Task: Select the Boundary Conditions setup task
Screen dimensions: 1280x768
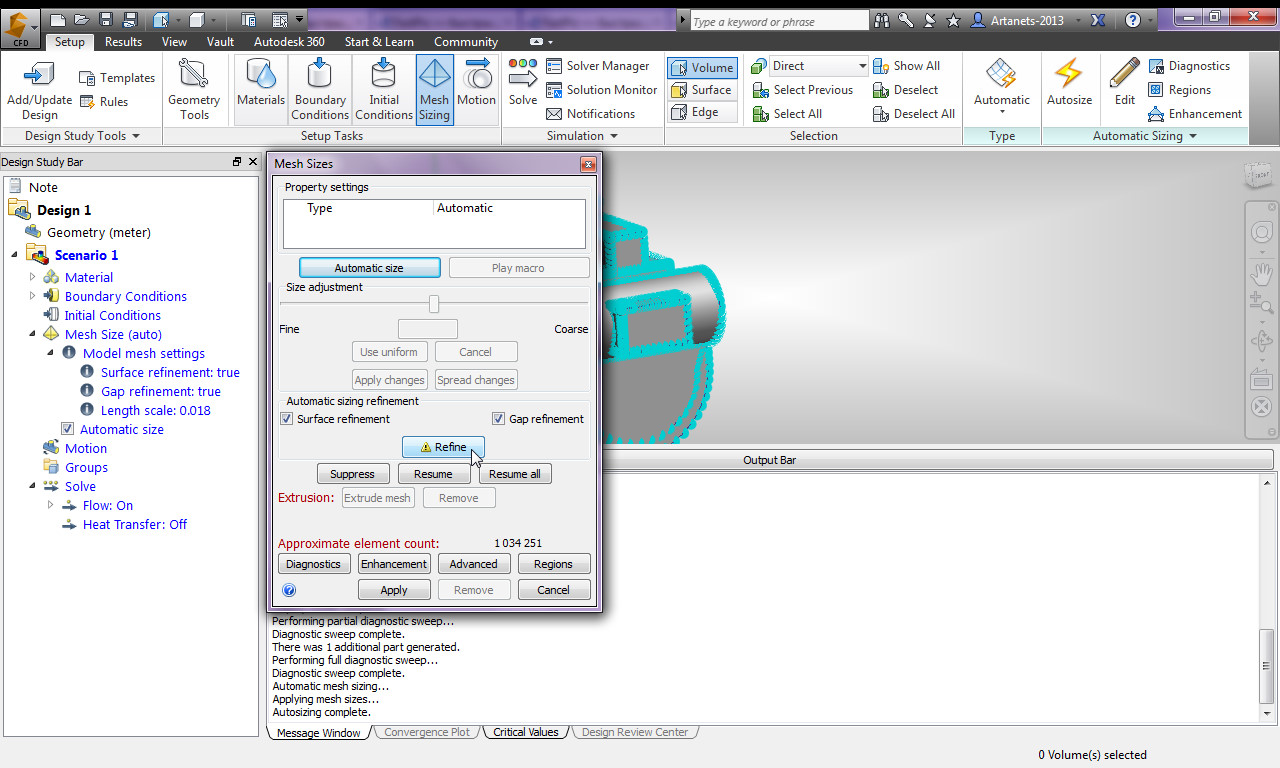Action: (x=320, y=89)
